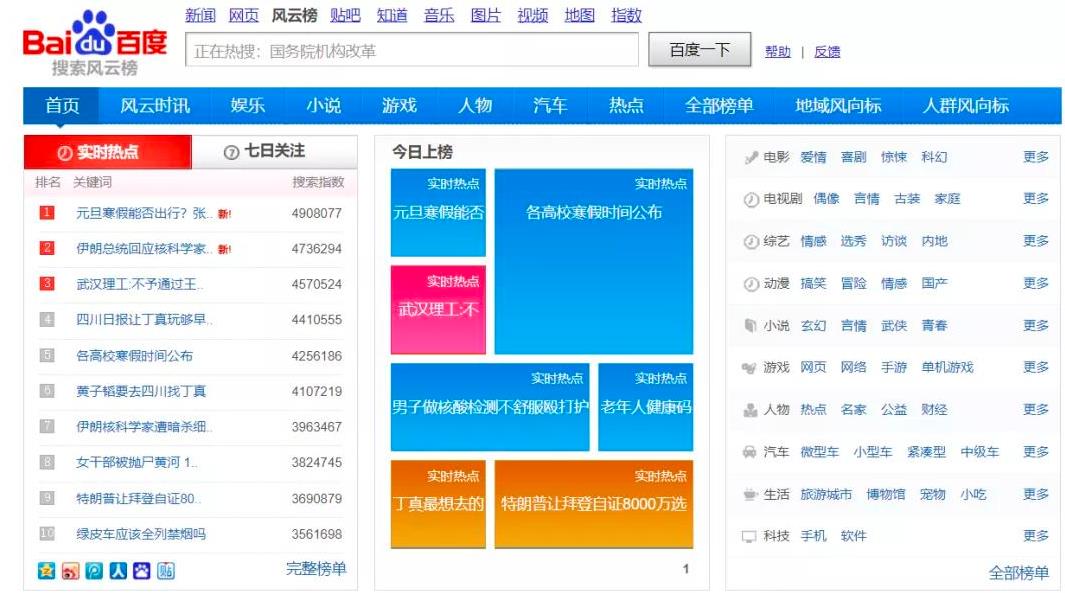The width and height of the screenshot is (1065, 593).
Task: Click the 百度一下 search button
Action: coord(700,50)
